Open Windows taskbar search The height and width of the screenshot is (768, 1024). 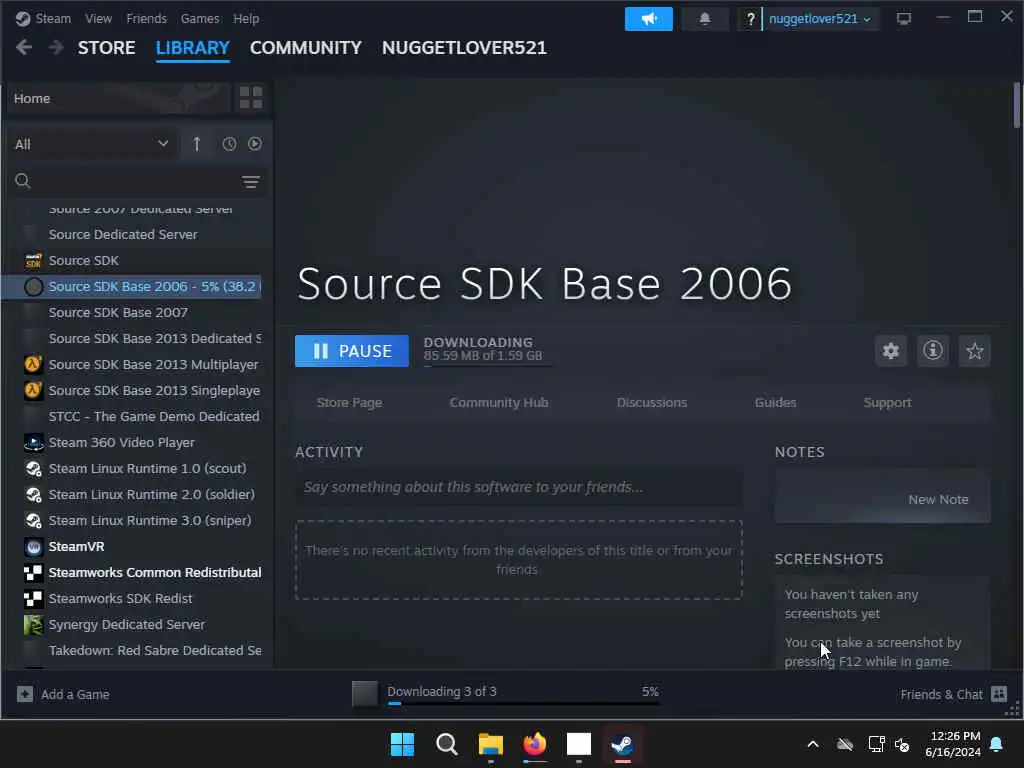(447, 744)
